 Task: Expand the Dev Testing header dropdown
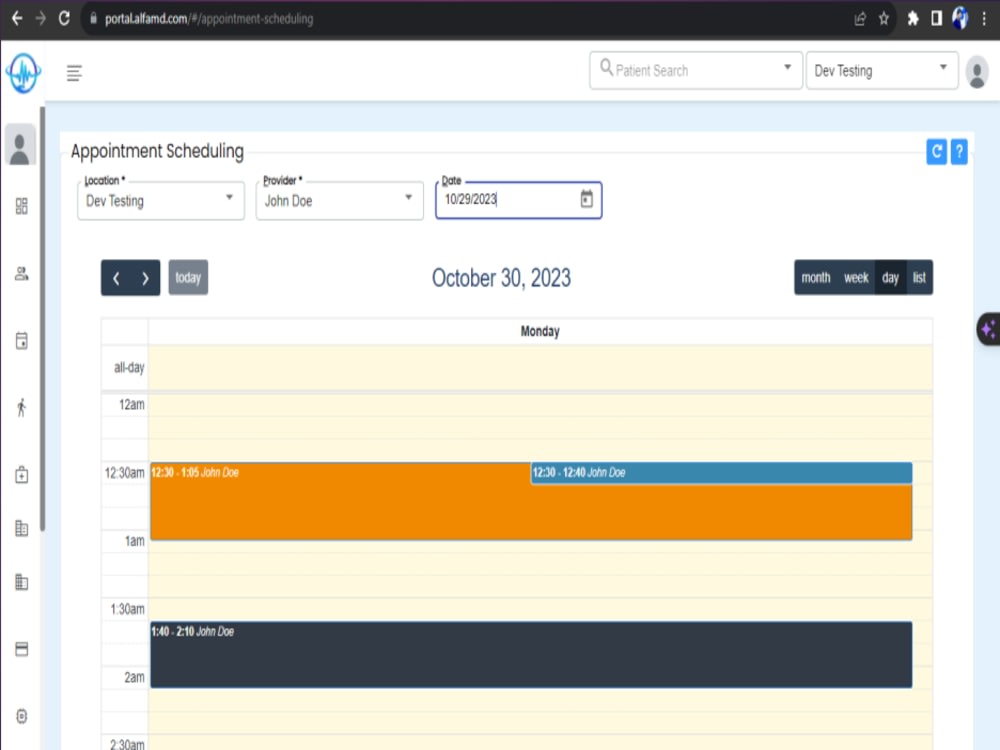point(943,67)
